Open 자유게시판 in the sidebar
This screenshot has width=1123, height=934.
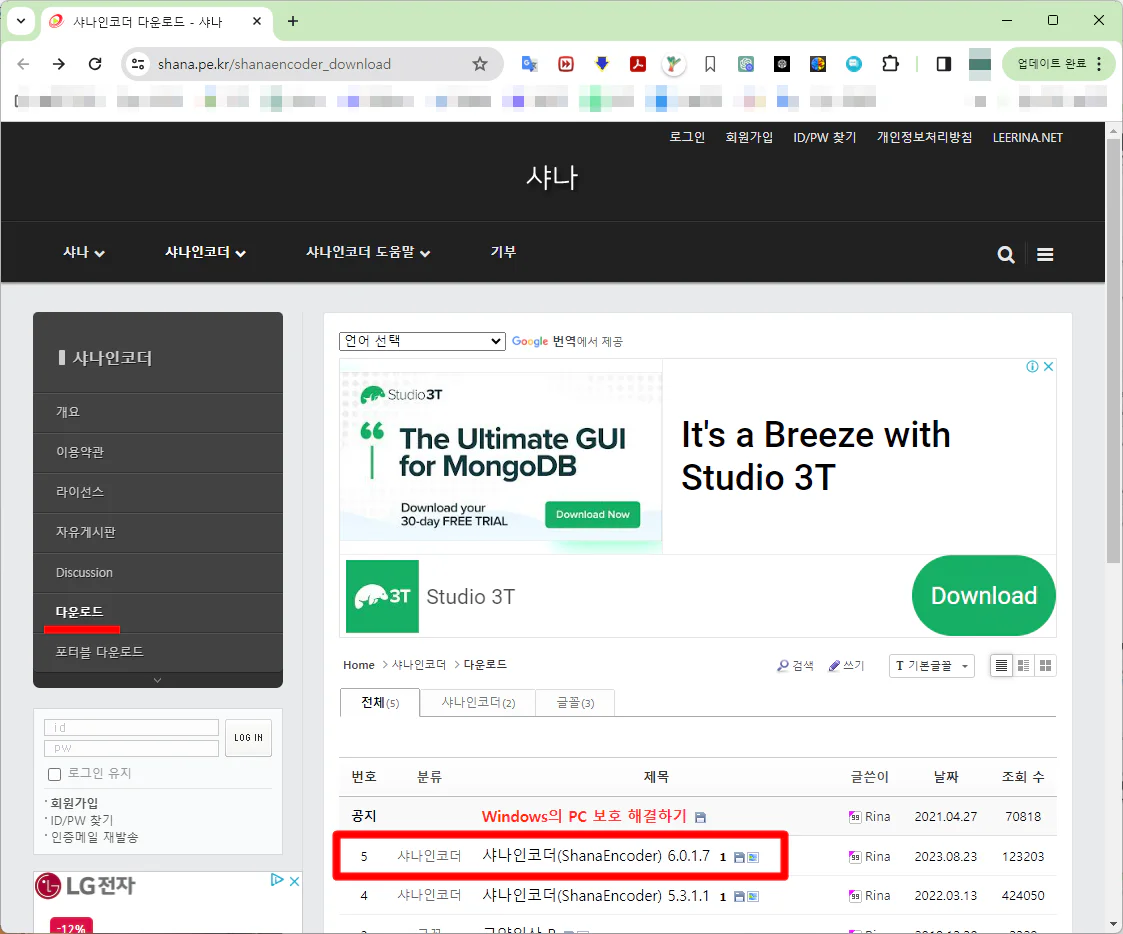tap(158, 532)
